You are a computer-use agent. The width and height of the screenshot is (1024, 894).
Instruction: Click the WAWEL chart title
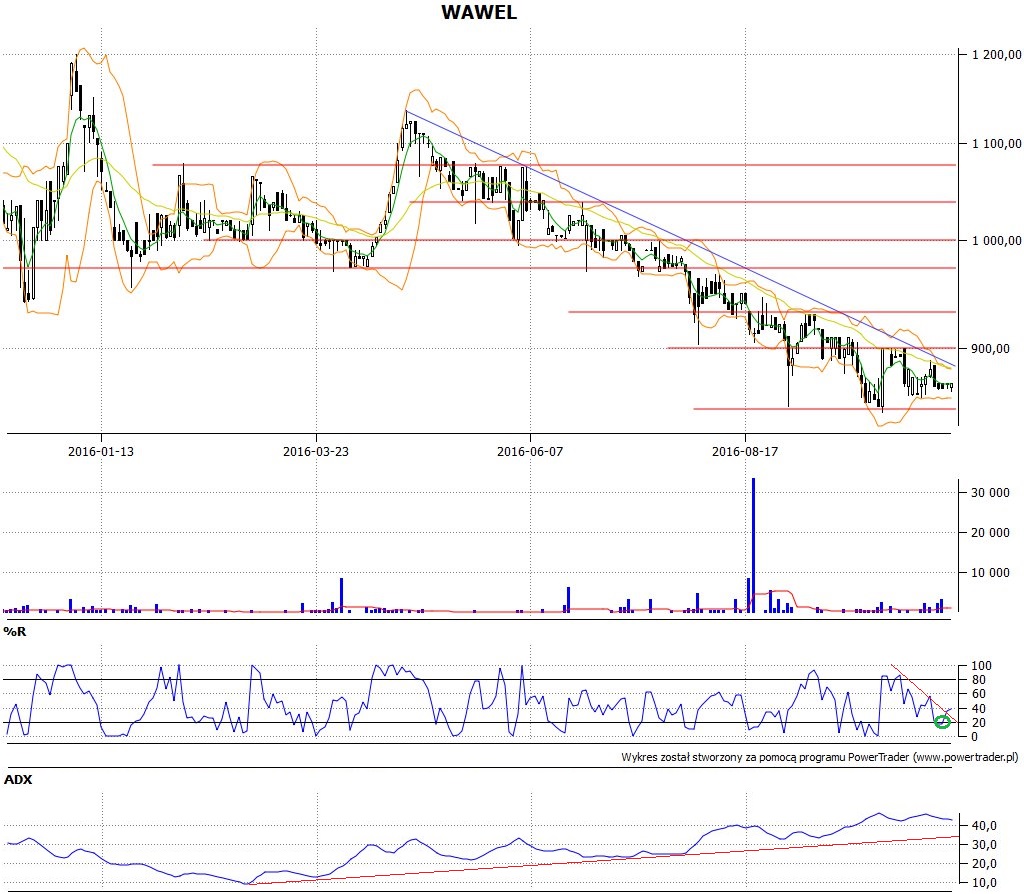coord(479,12)
